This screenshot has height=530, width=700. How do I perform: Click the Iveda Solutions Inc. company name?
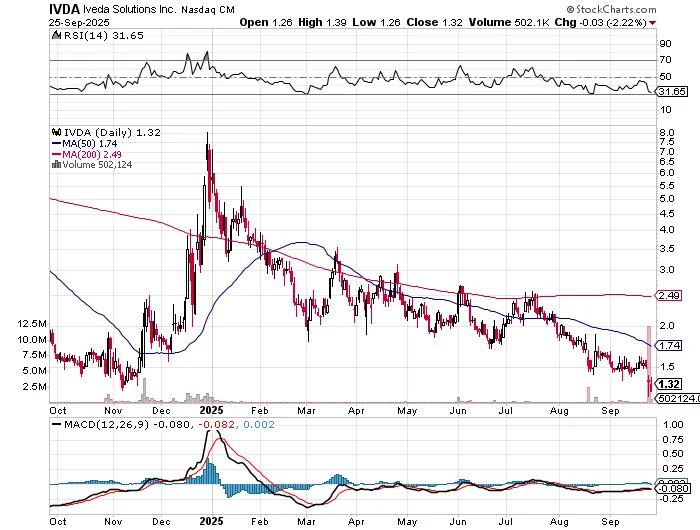click(x=130, y=9)
